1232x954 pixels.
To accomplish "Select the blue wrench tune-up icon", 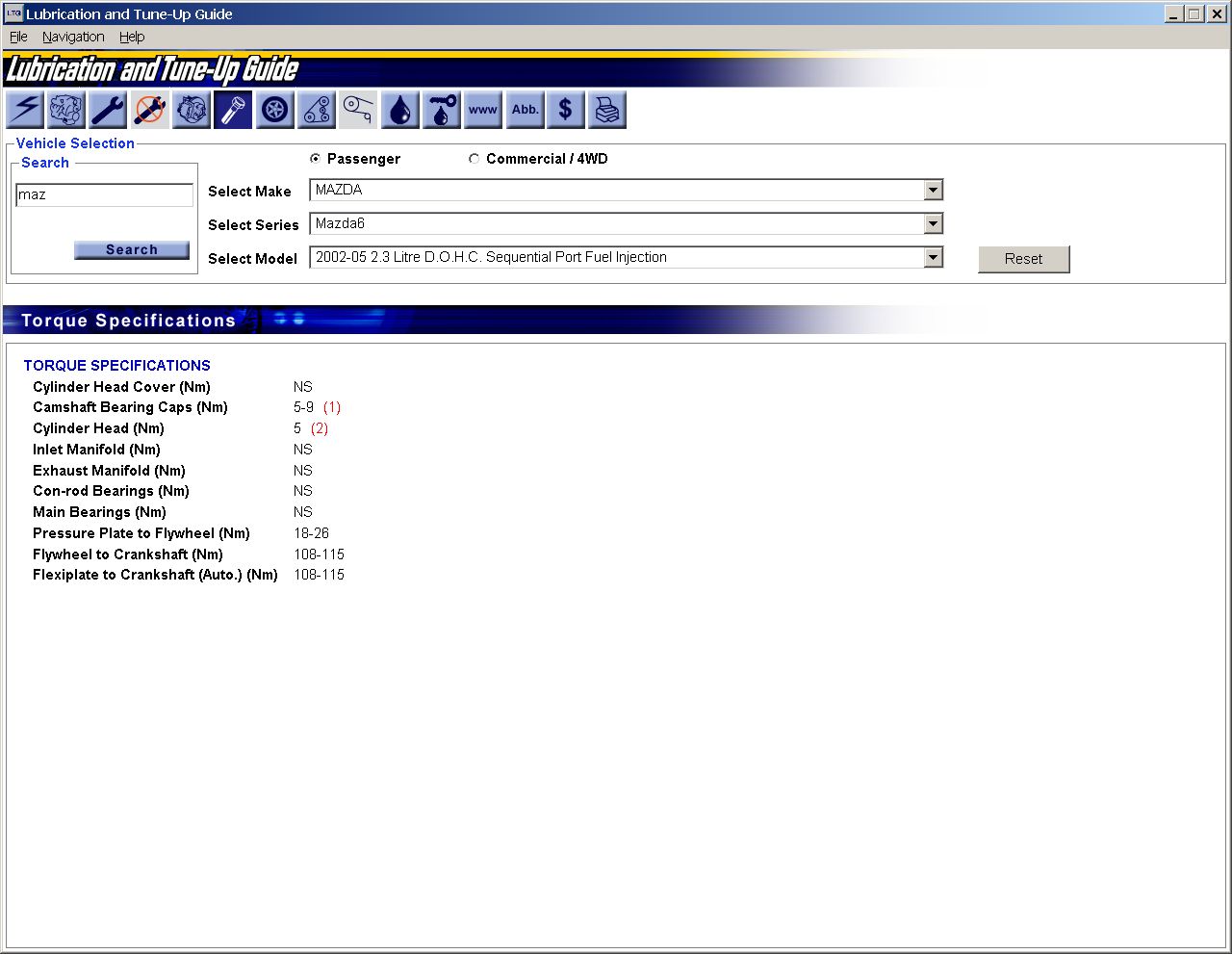I will [x=108, y=110].
